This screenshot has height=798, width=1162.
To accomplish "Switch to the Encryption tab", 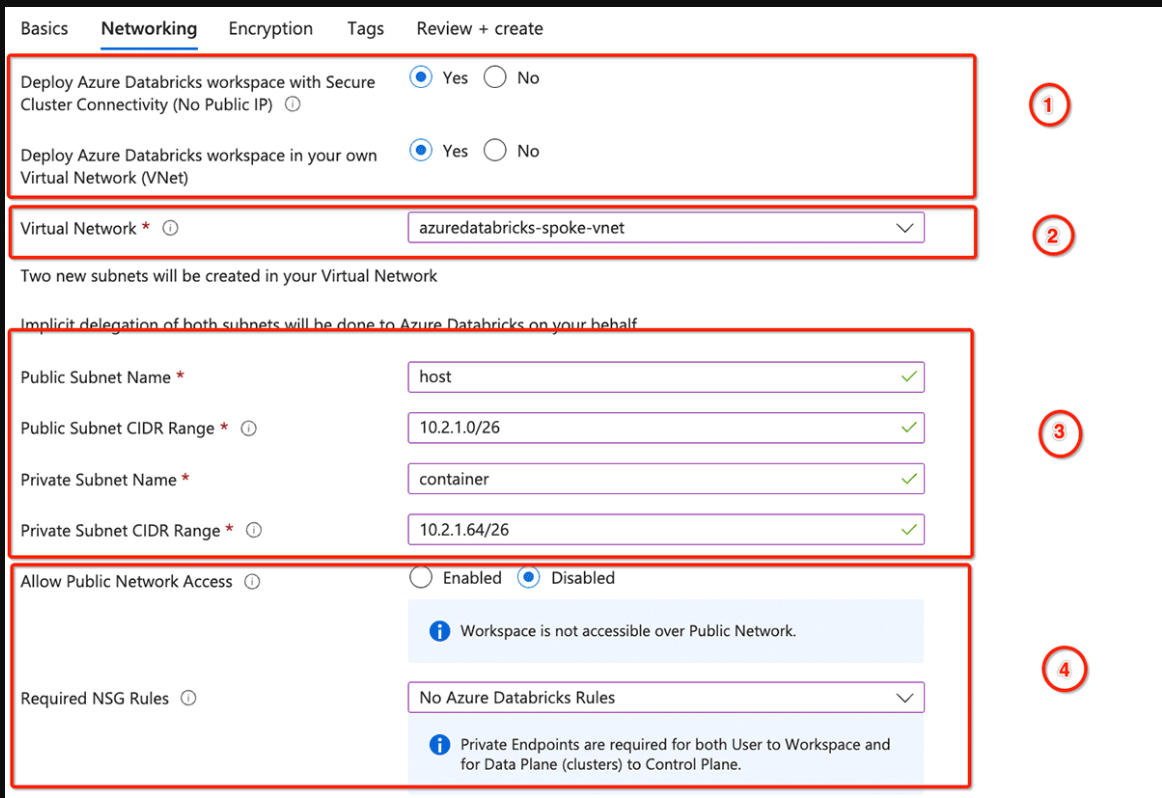I will click(x=270, y=29).
